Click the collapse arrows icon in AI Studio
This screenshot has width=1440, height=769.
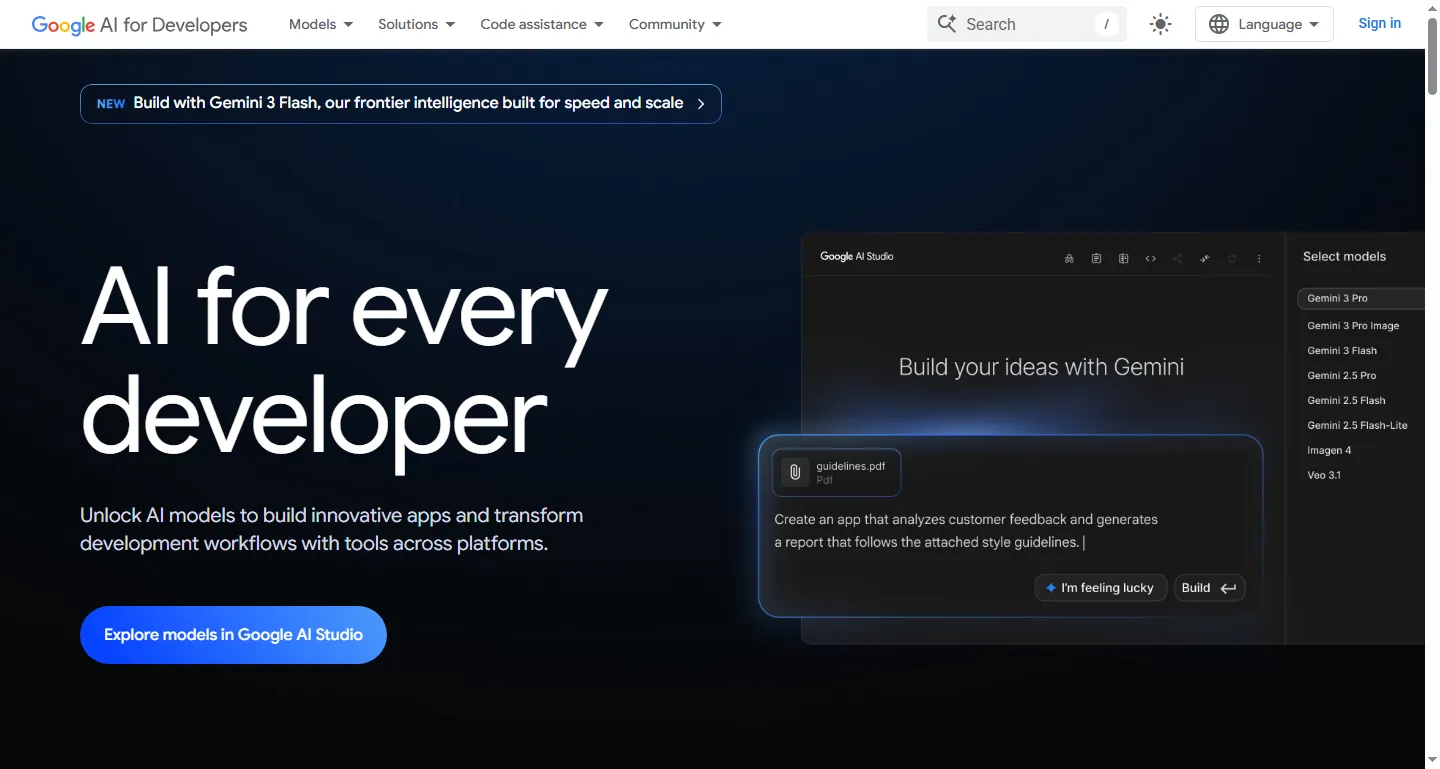point(1205,258)
